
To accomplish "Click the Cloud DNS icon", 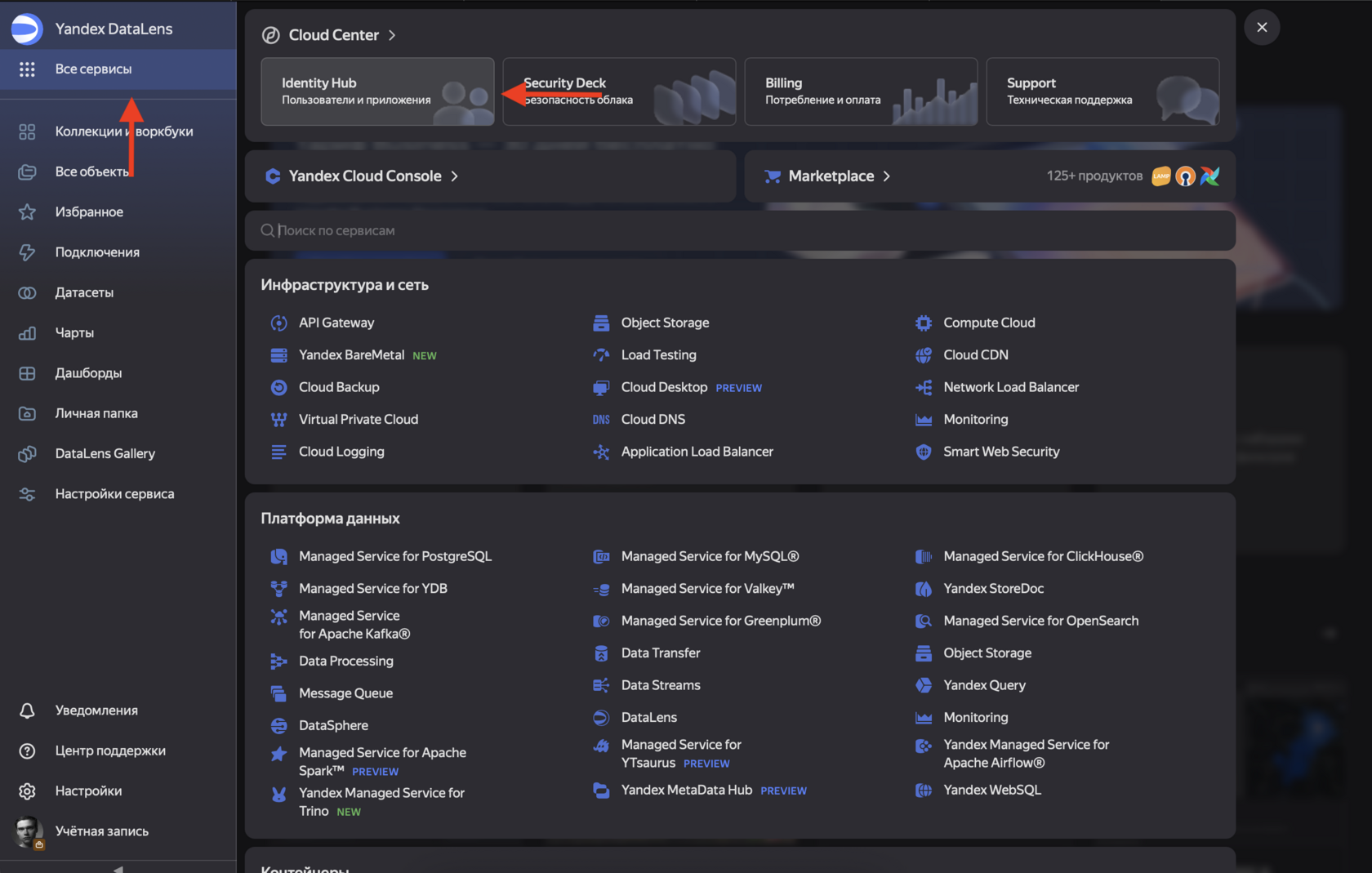I will (601, 420).
